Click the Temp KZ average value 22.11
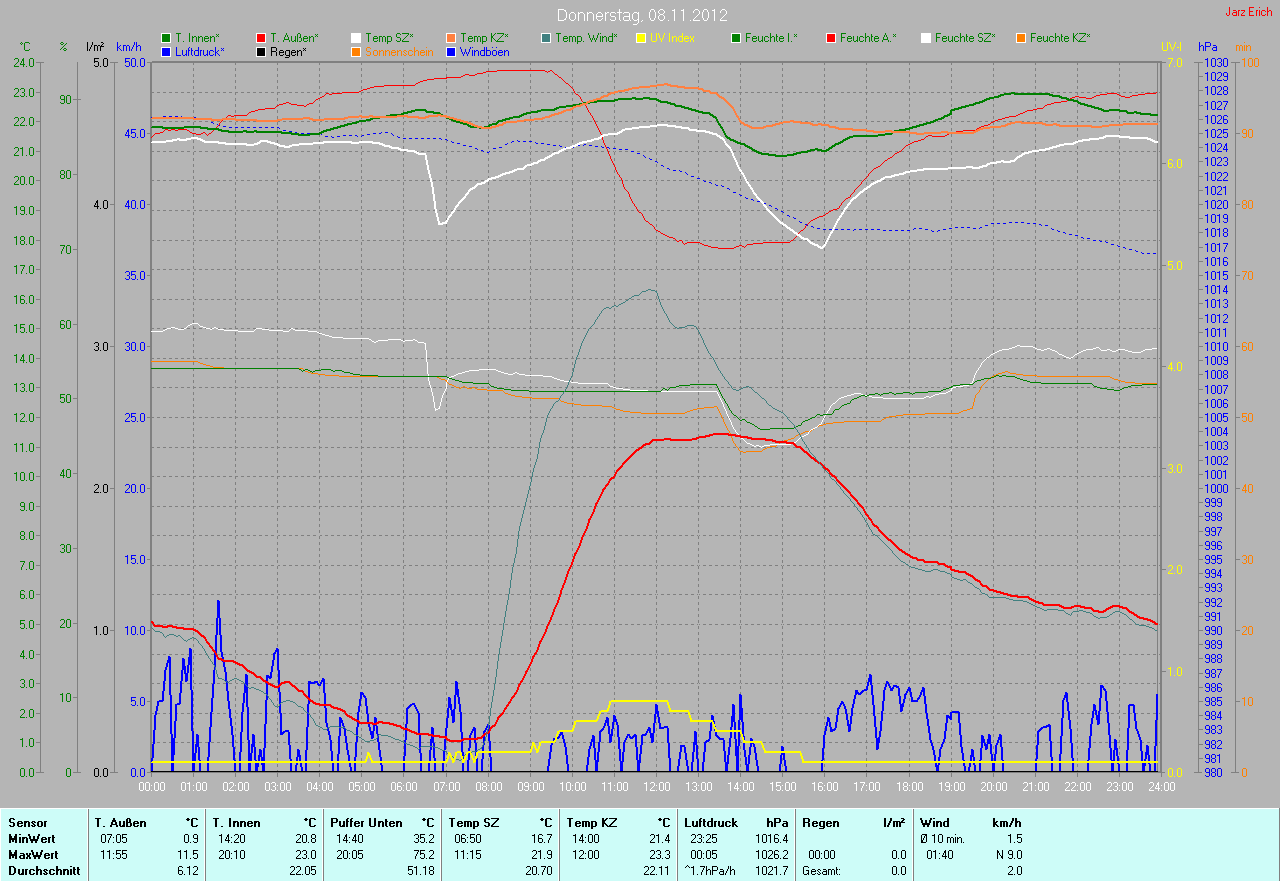Image resolution: width=1280 pixels, height=881 pixels. click(655, 871)
